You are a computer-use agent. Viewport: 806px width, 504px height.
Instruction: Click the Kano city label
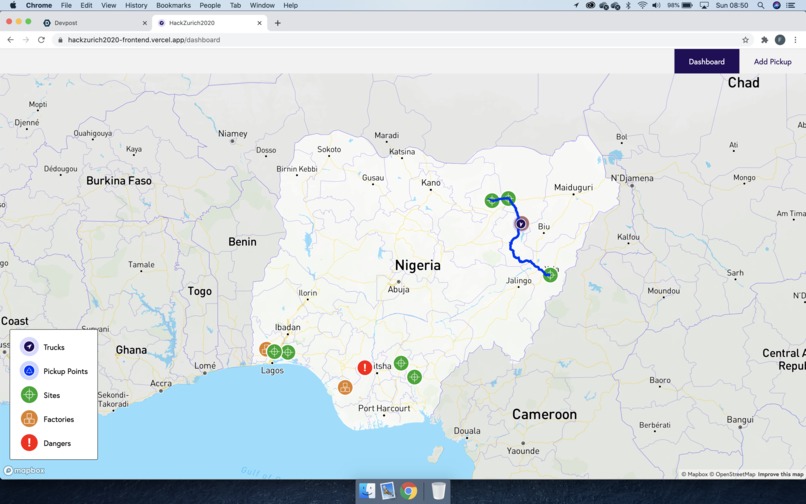tap(431, 183)
